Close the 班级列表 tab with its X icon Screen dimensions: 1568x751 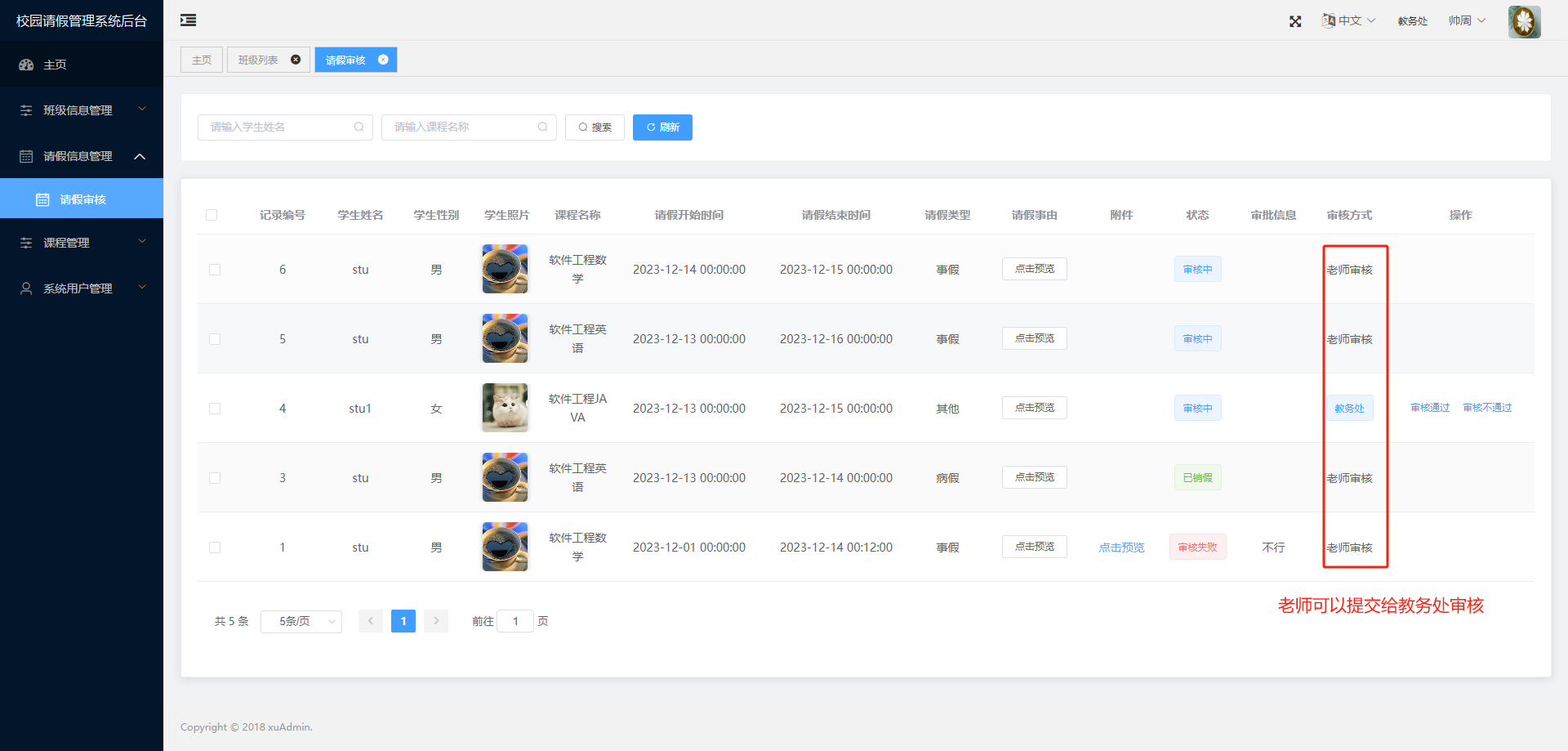(296, 60)
